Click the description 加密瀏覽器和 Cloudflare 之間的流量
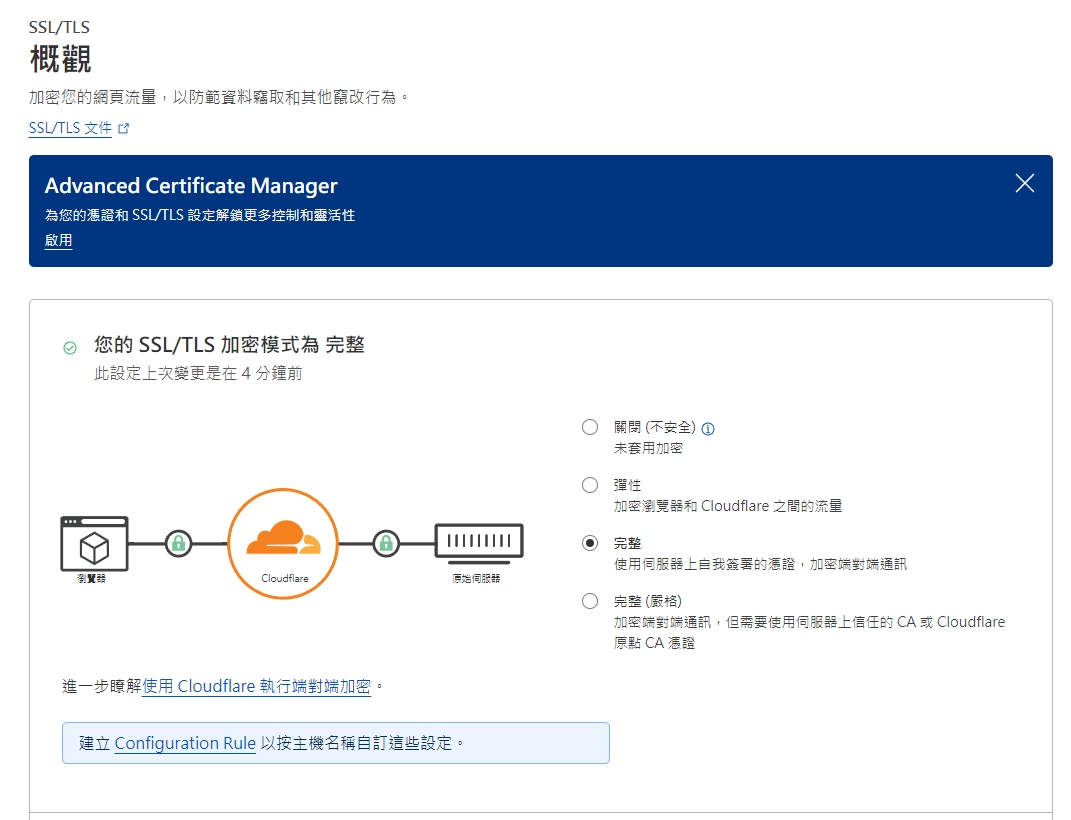This screenshot has height=820, width=1071. pyautogui.click(x=727, y=507)
